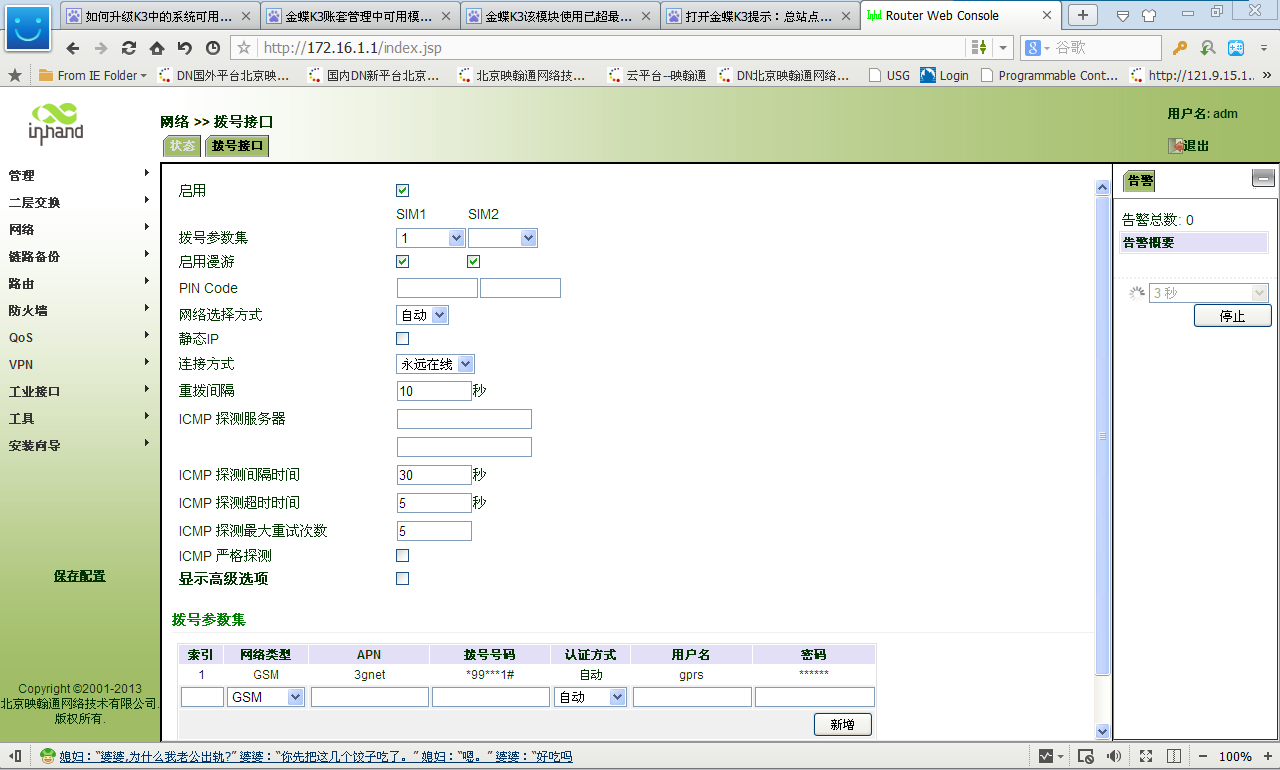Check the 显示高级选项 checkbox
Image resolution: width=1280 pixels, height=770 pixels.
click(403, 578)
